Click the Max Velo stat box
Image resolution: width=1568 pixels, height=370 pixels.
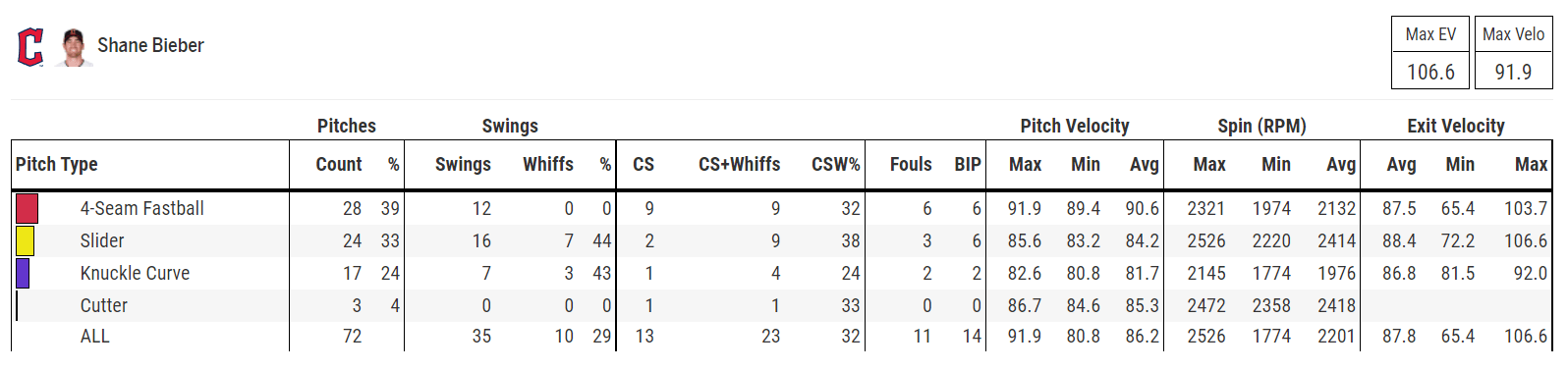pos(1513,53)
